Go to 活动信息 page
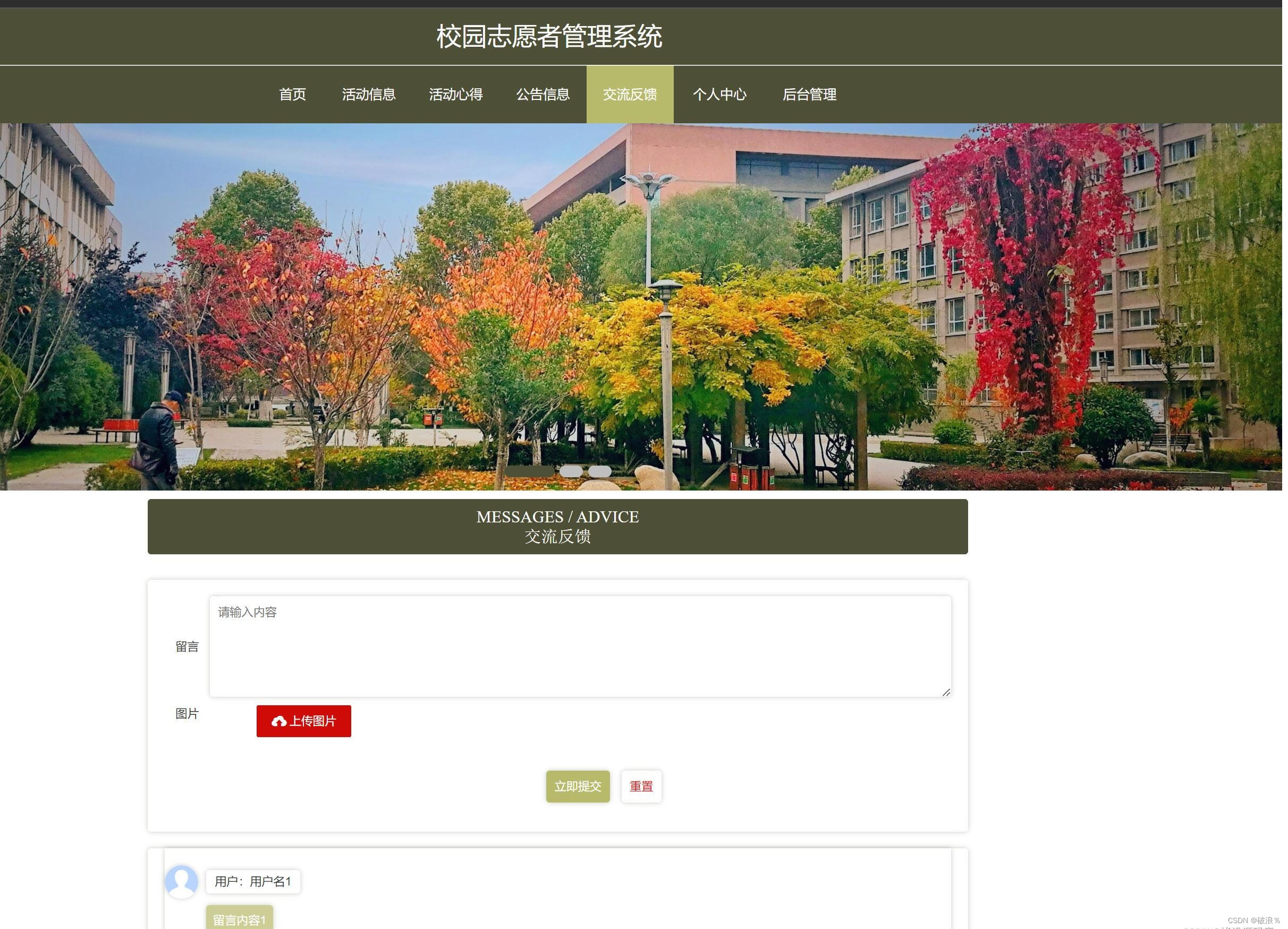1288x929 pixels. point(369,94)
